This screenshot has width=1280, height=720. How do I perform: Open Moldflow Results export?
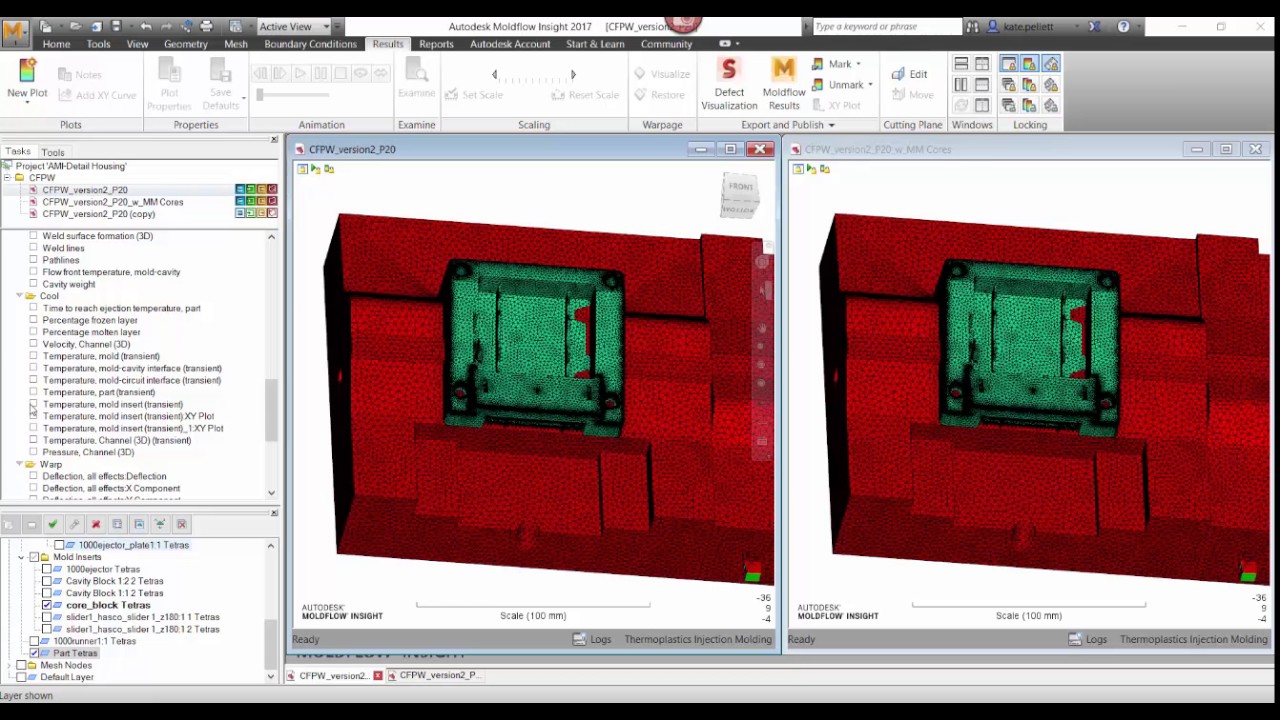[x=783, y=83]
